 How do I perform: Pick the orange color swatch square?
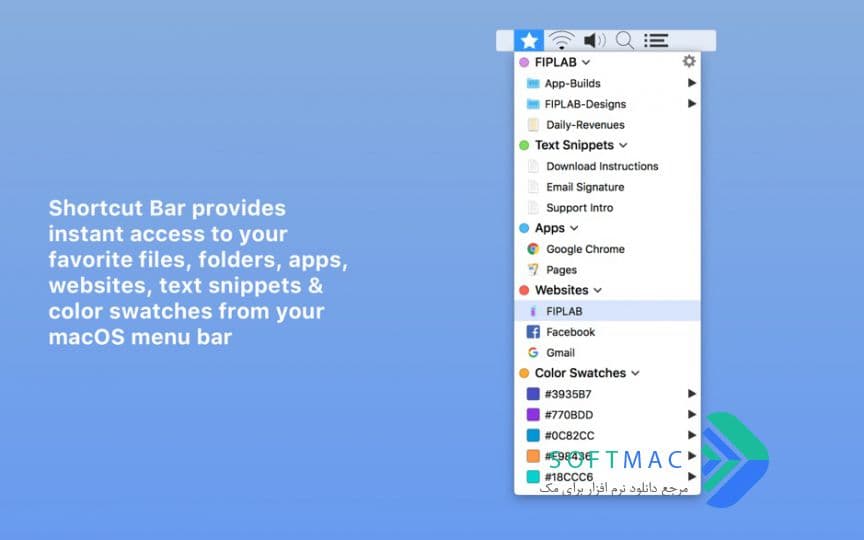(x=533, y=456)
